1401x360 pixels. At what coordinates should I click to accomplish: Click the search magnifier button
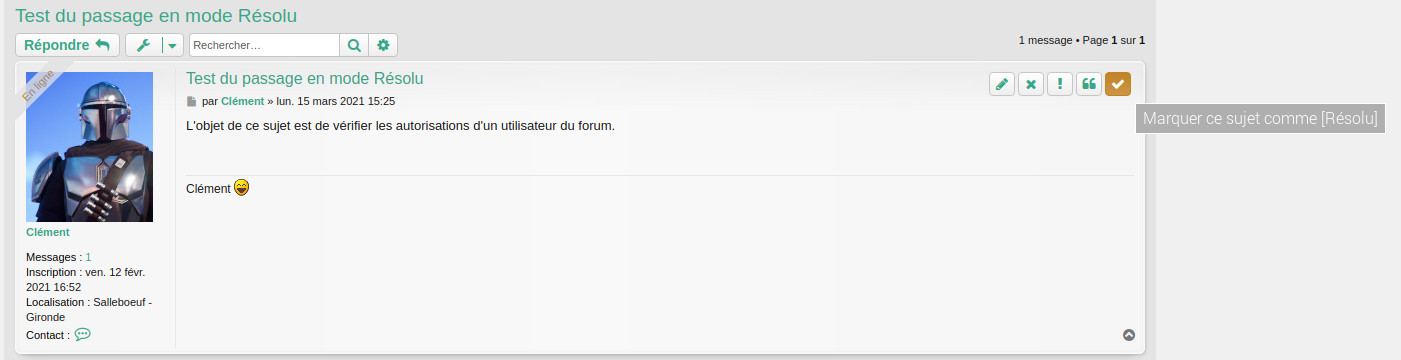354,45
